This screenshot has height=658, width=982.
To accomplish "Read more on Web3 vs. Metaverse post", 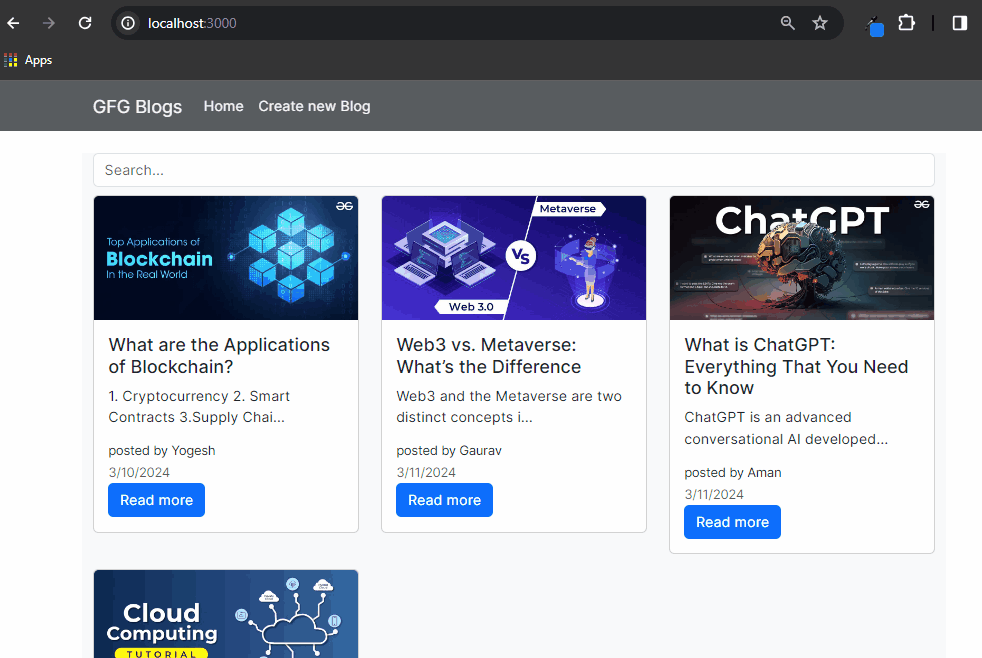I will coord(445,500).
